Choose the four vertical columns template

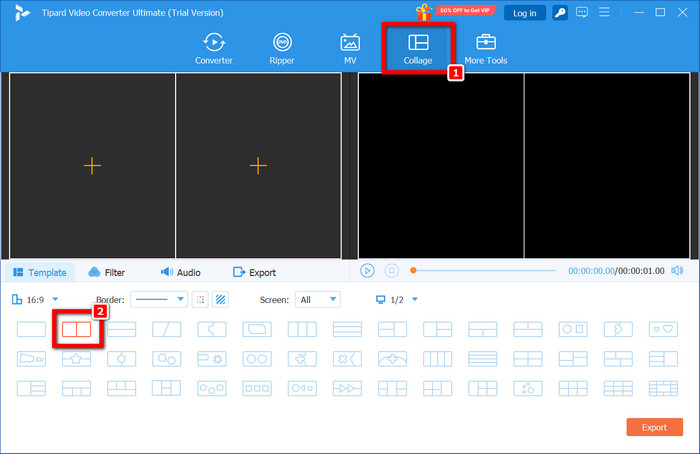pos(438,359)
